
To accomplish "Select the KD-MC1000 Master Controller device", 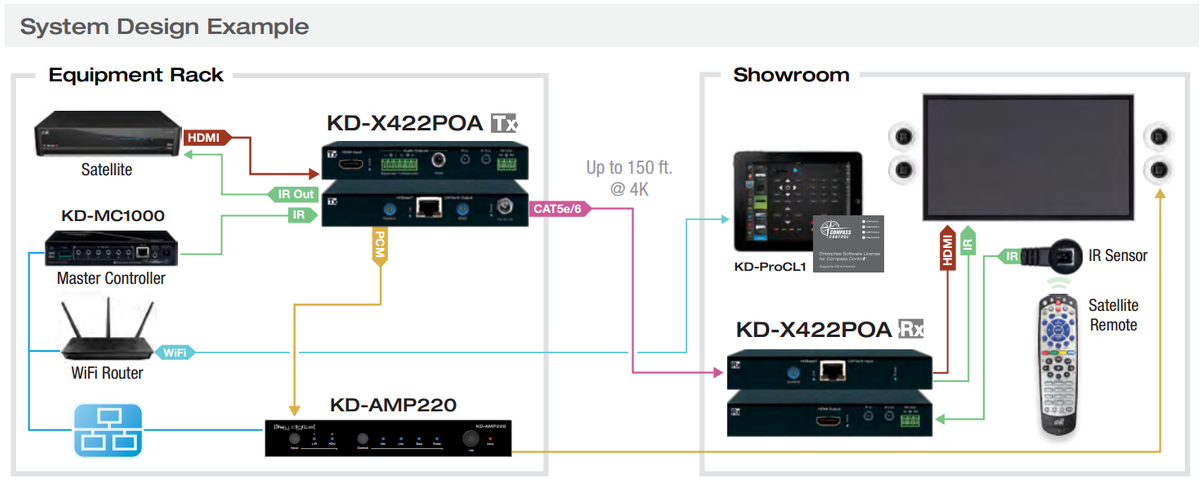I will [107, 249].
